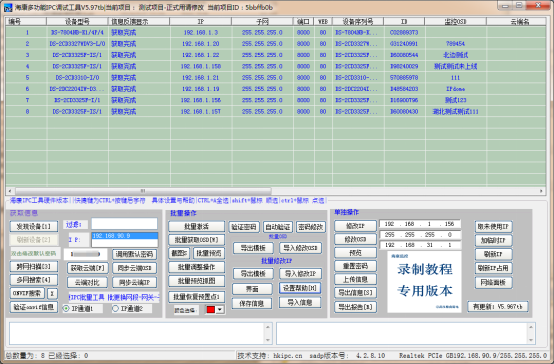Open 设置帮助[M]
554x364 pixels.
(300, 288)
